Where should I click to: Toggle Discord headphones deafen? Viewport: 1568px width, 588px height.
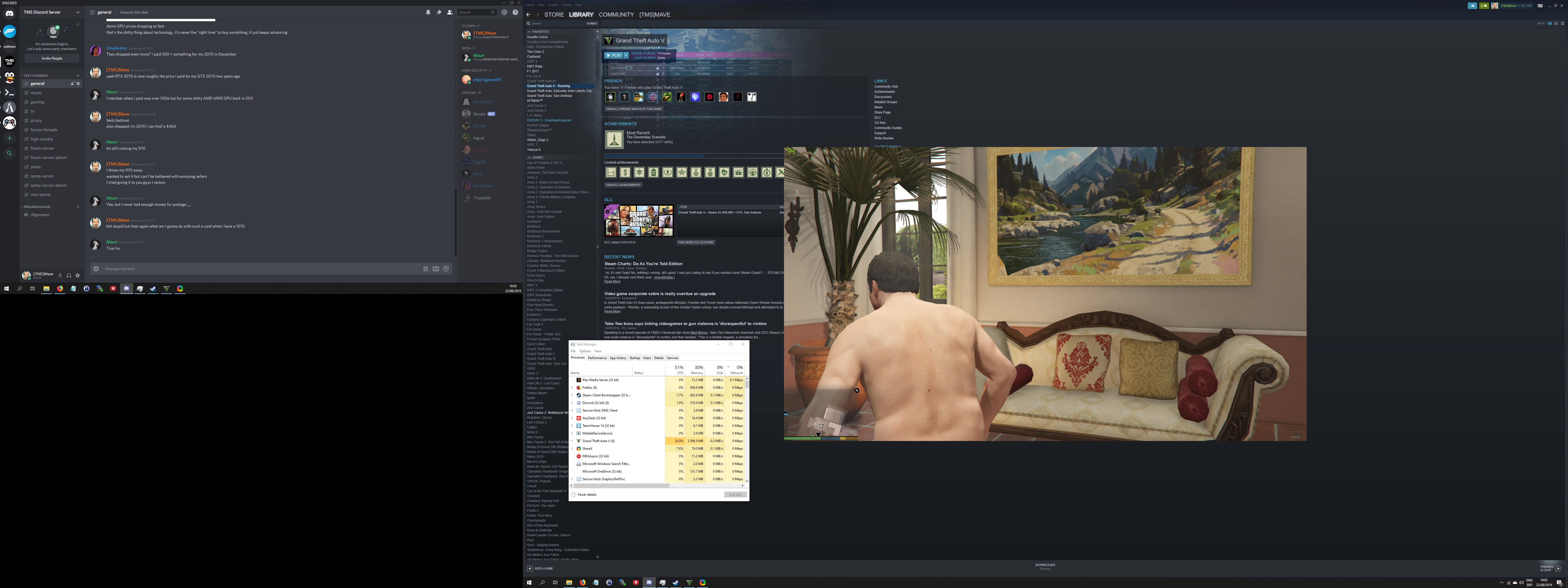pyautogui.click(x=69, y=276)
